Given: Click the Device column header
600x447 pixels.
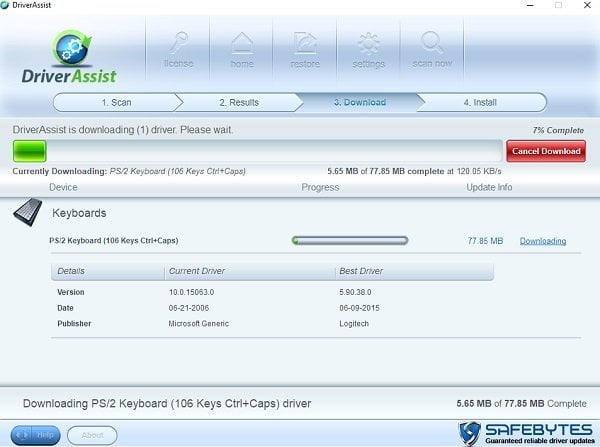Looking at the screenshot, I should 63,188.
